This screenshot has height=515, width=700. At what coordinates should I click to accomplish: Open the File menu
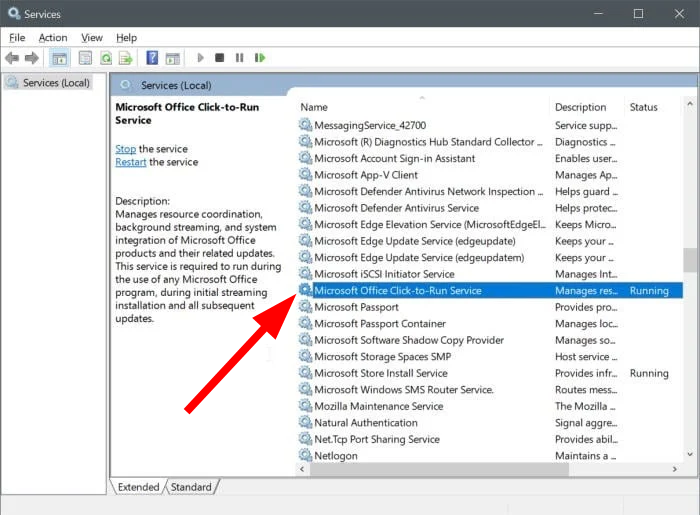(17, 38)
